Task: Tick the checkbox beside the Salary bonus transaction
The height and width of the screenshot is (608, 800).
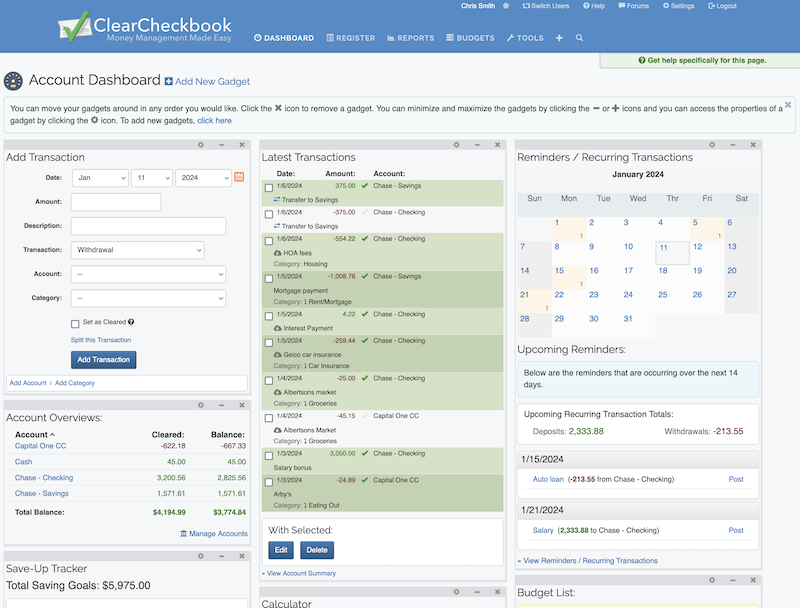Action: 270,453
